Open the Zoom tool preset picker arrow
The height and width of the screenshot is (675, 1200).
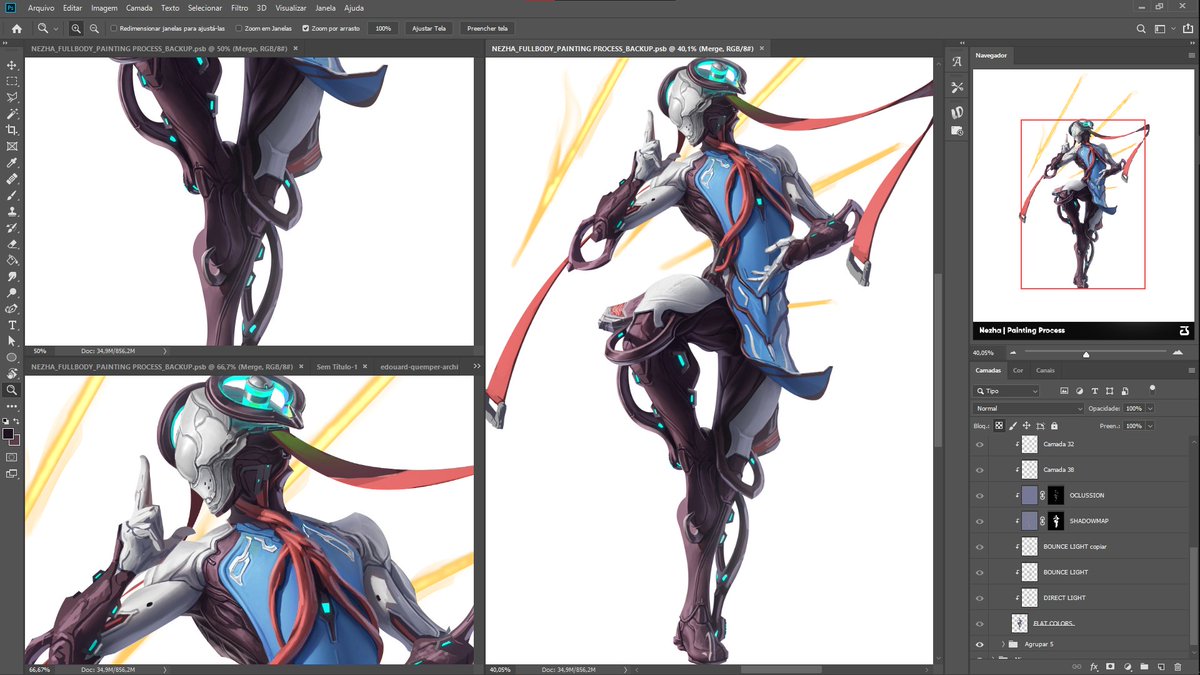(x=56, y=29)
